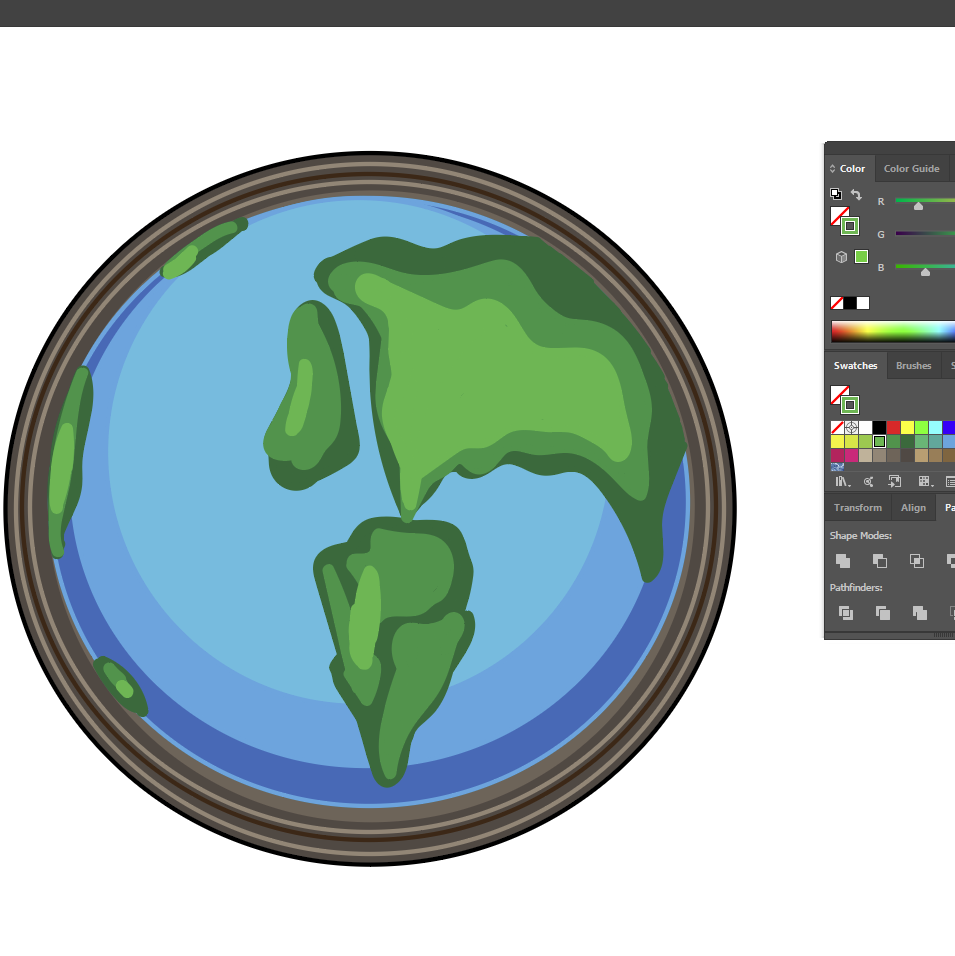Click the out-of-web-color cube icon

841,257
